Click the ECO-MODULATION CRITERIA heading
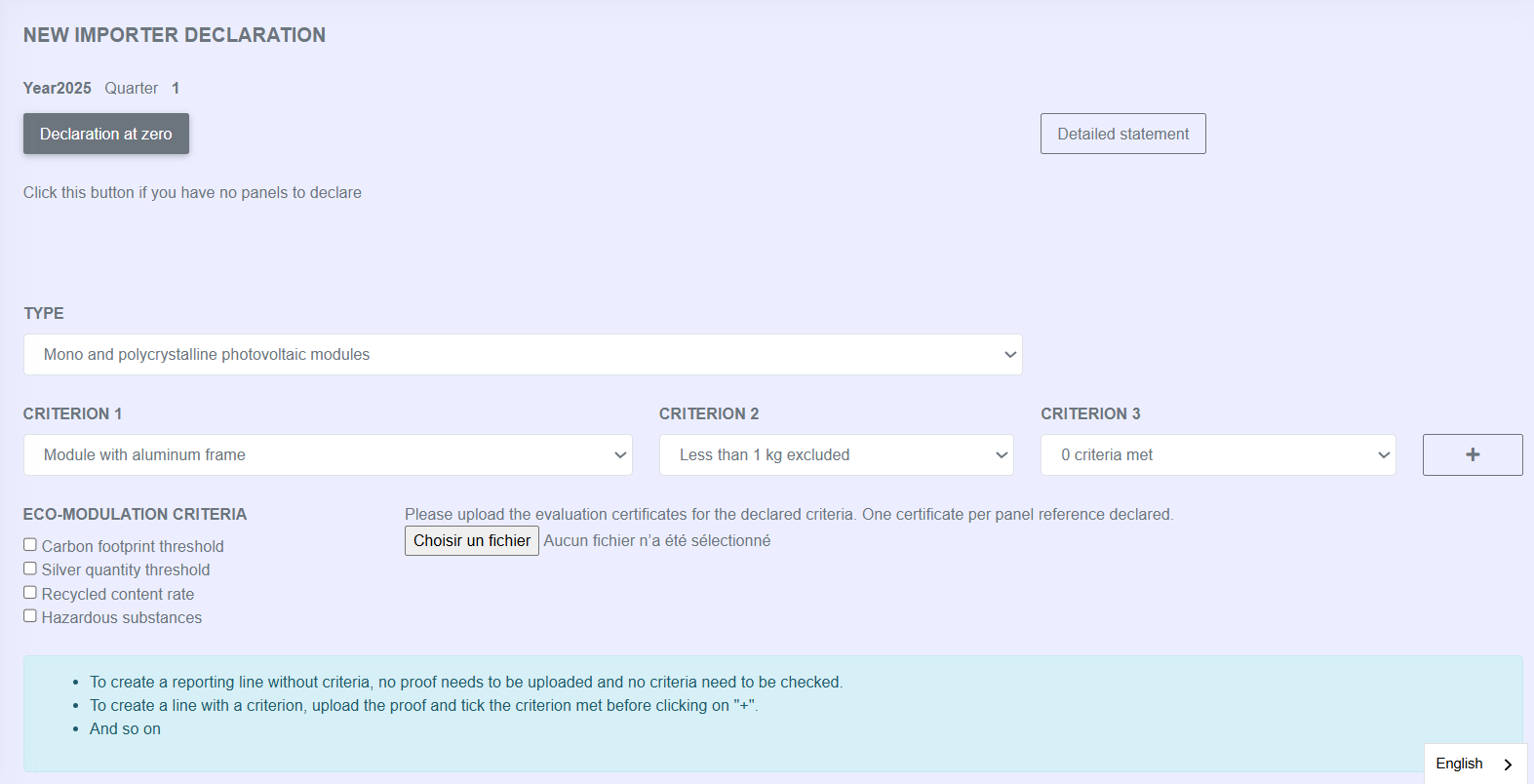Image resolution: width=1534 pixels, height=784 pixels. click(x=136, y=514)
